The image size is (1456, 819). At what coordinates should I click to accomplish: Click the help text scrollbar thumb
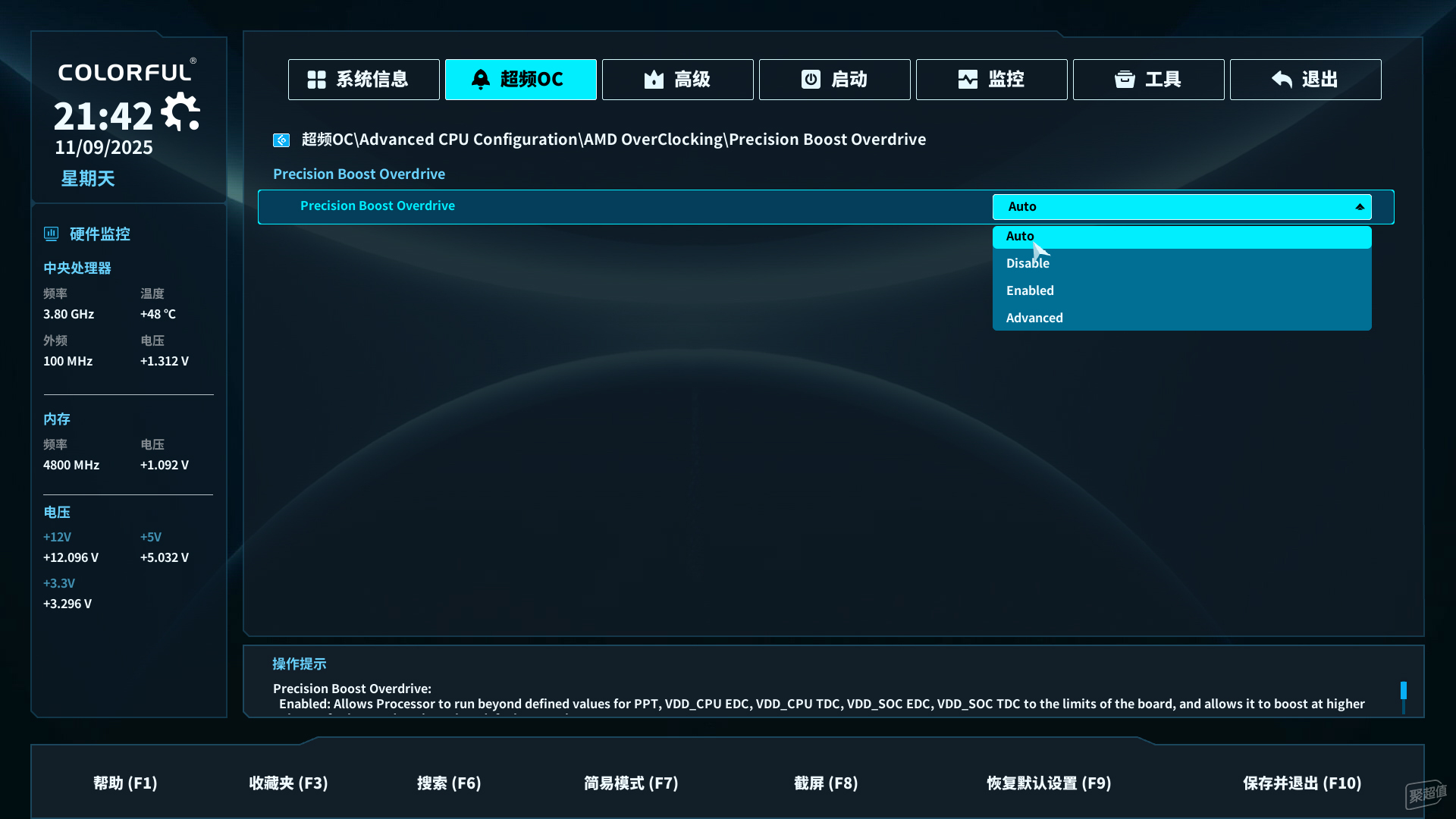(x=1403, y=690)
